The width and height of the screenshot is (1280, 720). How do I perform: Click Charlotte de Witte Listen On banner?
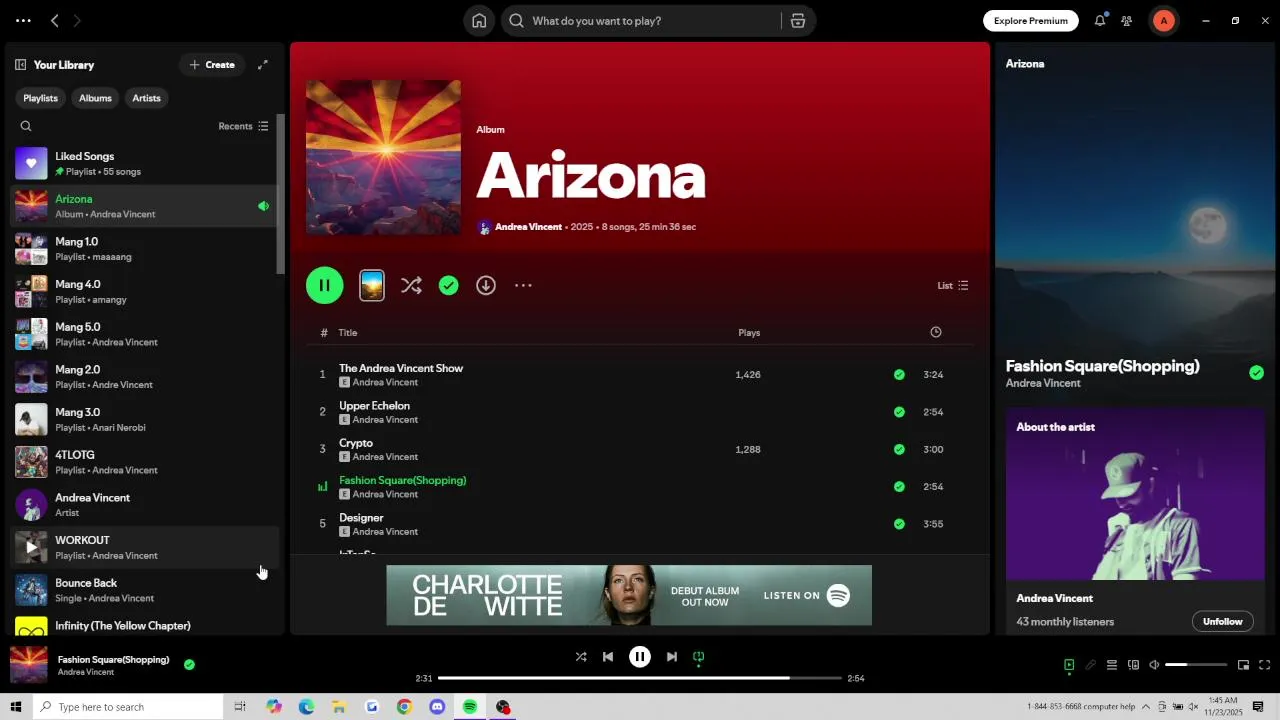629,595
